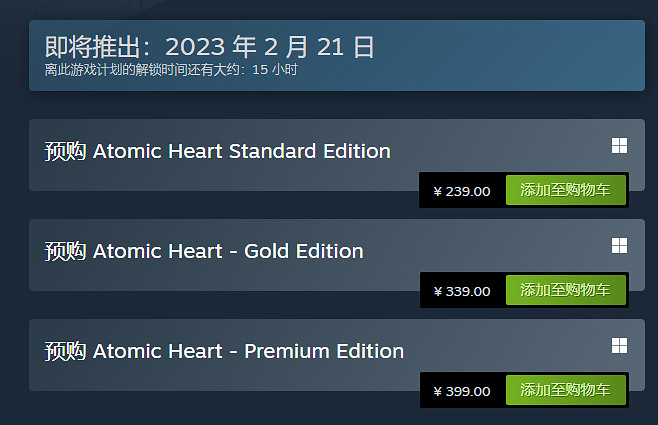Select the Atomic Heart Standard Edition title
This screenshot has width=658, height=425.
click(x=241, y=152)
